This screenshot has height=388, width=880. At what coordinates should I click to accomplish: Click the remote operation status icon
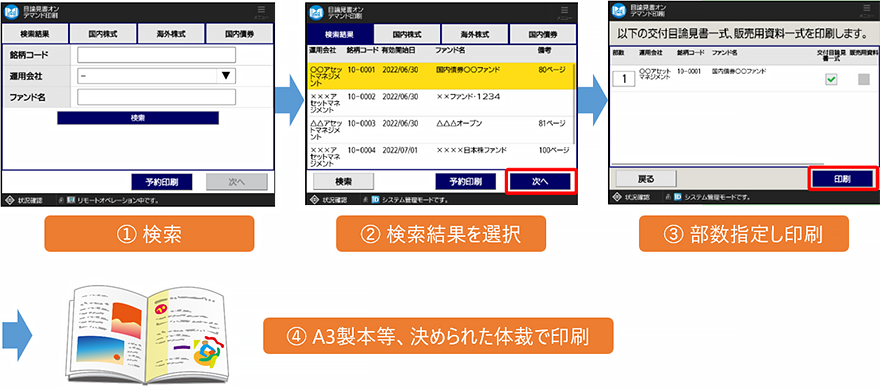(x=71, y=199)
